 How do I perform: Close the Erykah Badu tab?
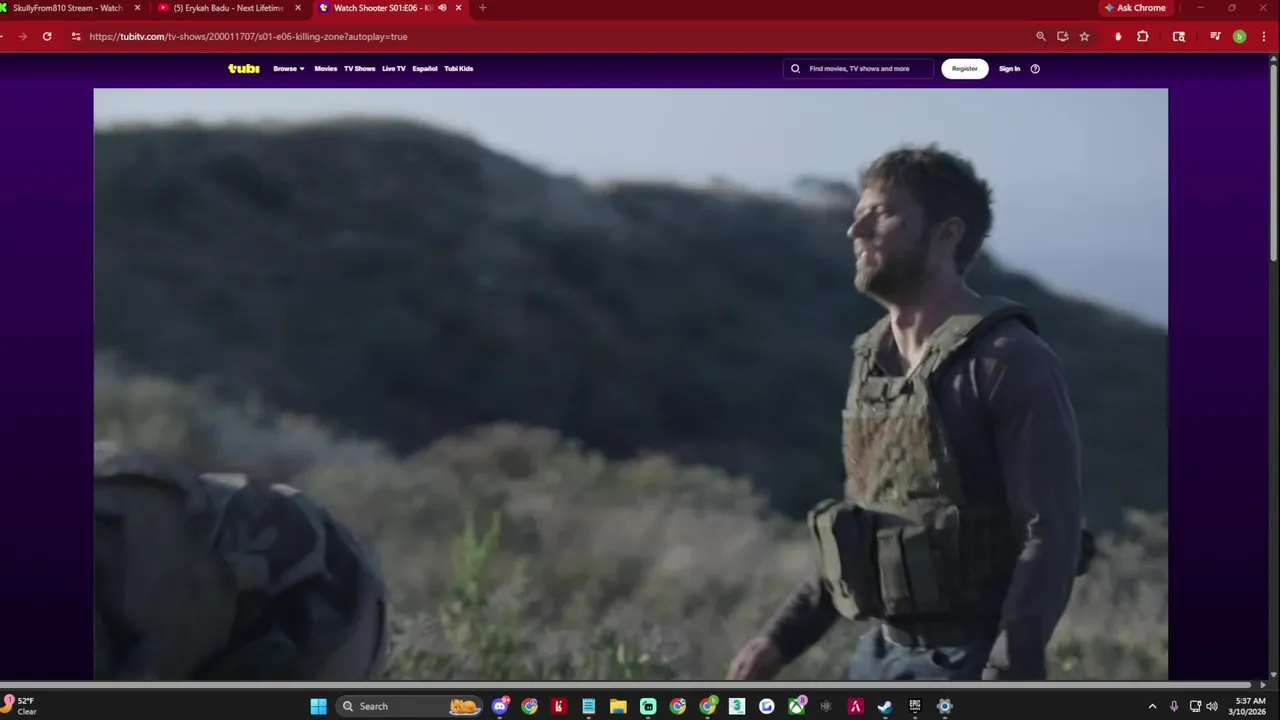point(298,8)
